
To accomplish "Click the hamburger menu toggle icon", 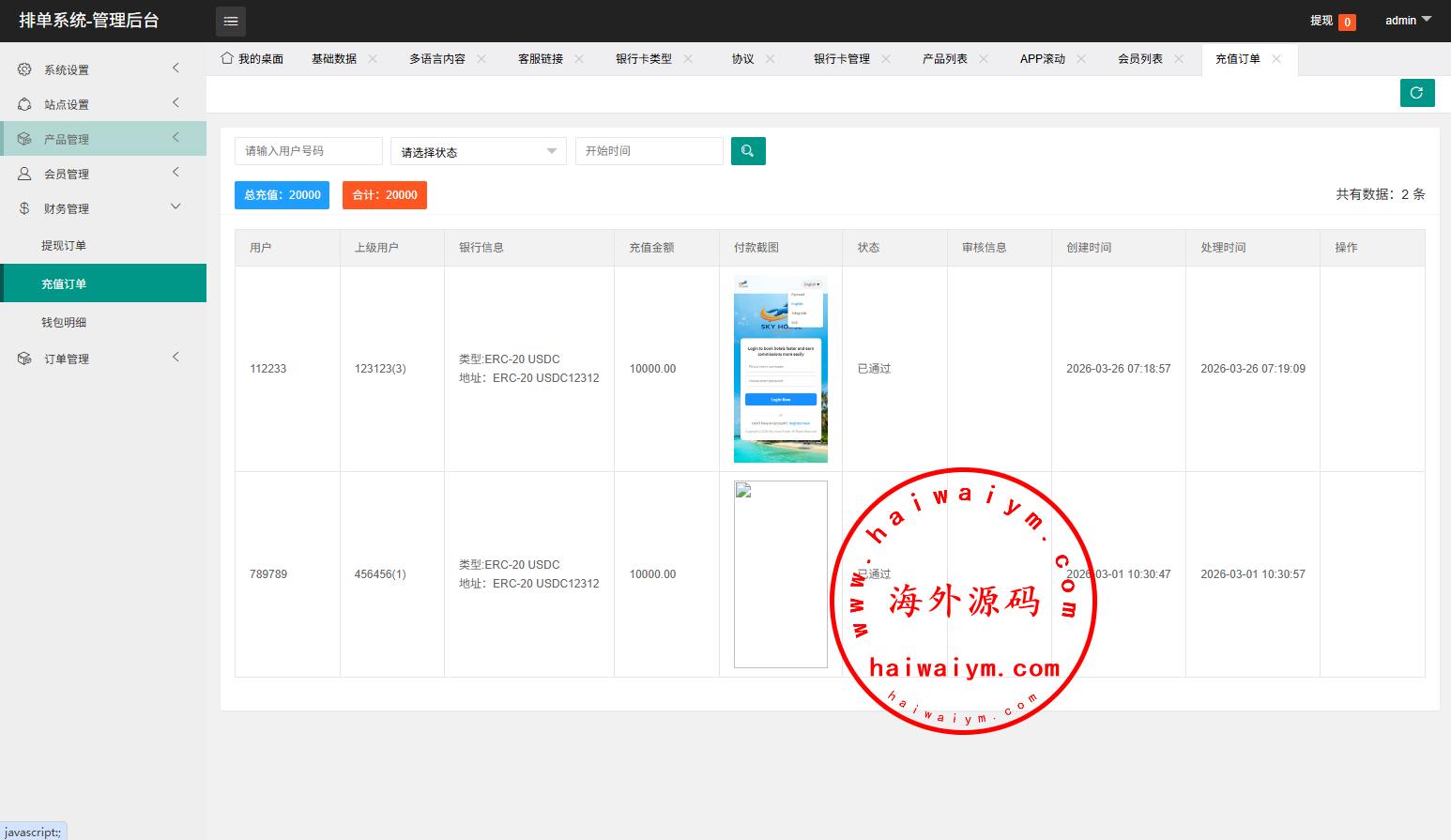I will pos(231,21).
